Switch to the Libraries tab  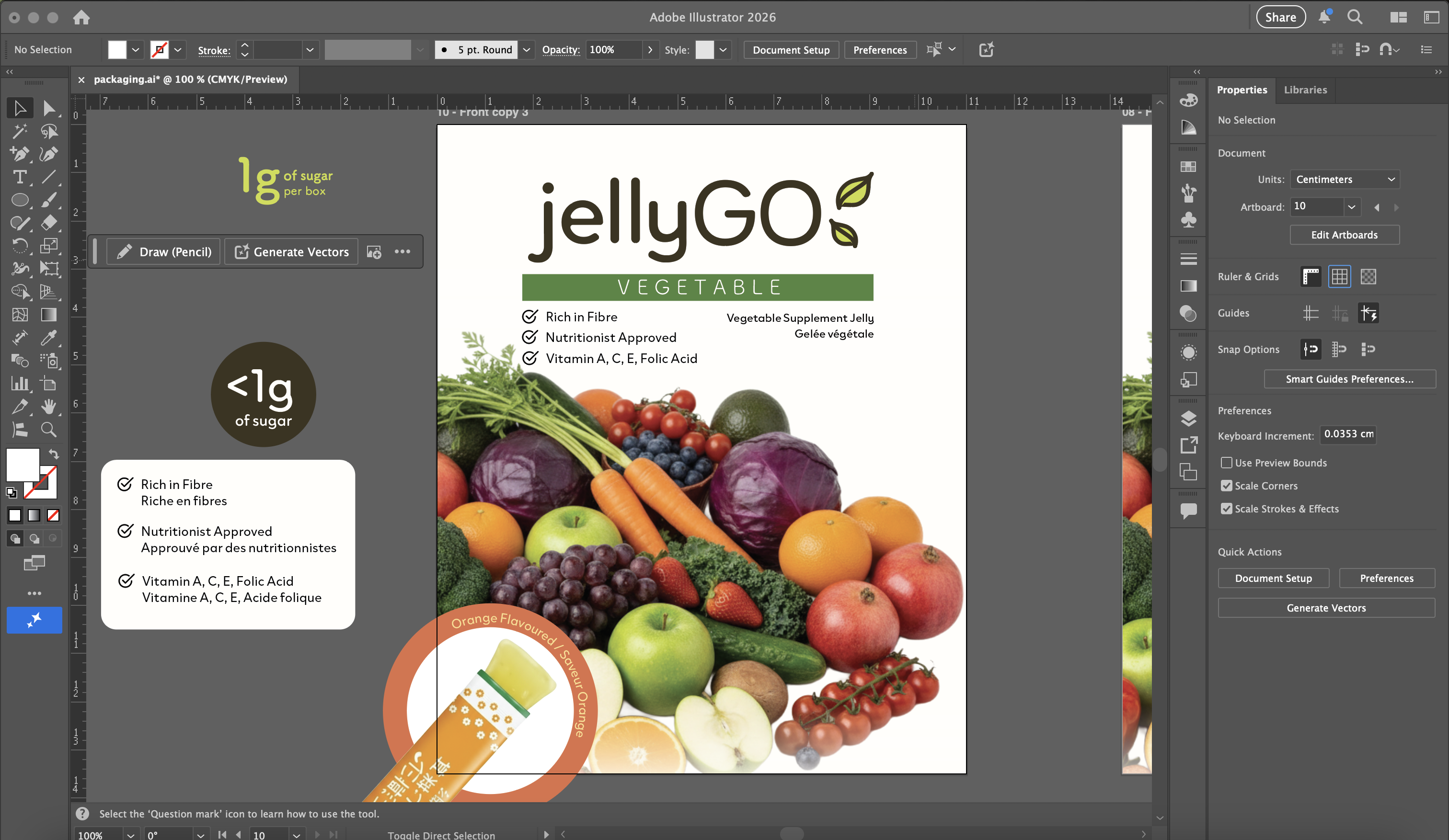click(1305, 90)
